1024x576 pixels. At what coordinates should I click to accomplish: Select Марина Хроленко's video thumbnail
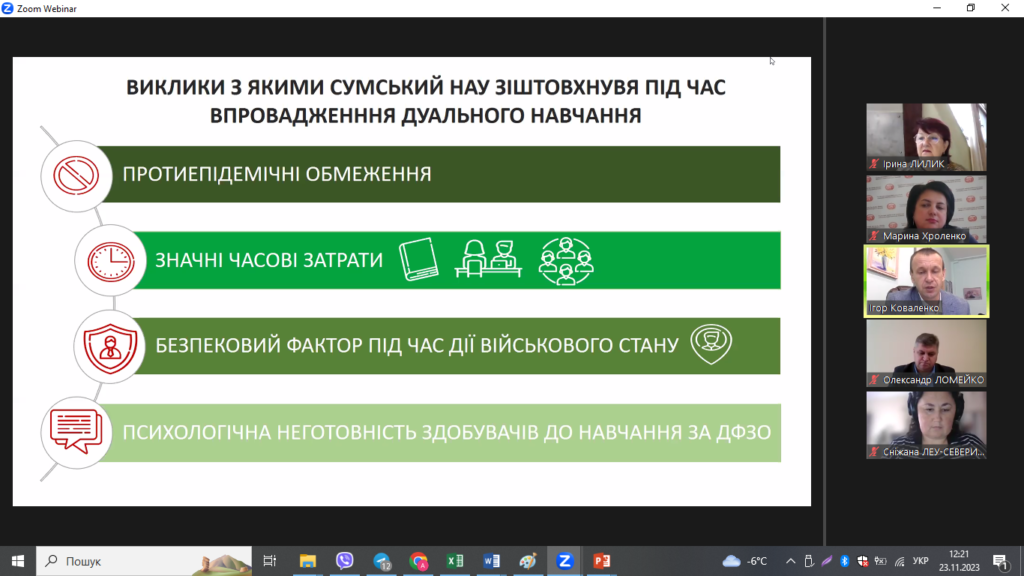tap(926, 209)
